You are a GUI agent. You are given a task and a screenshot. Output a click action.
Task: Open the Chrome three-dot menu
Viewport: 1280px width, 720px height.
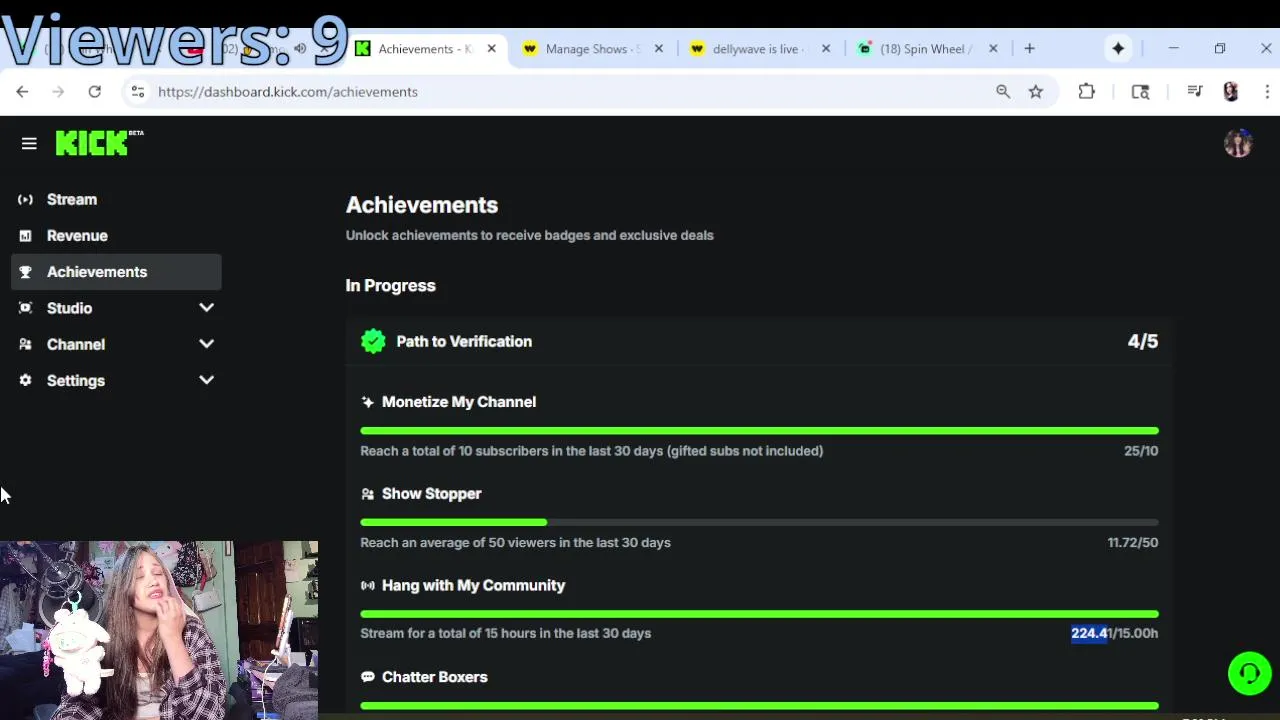[x=1267, y=92]
